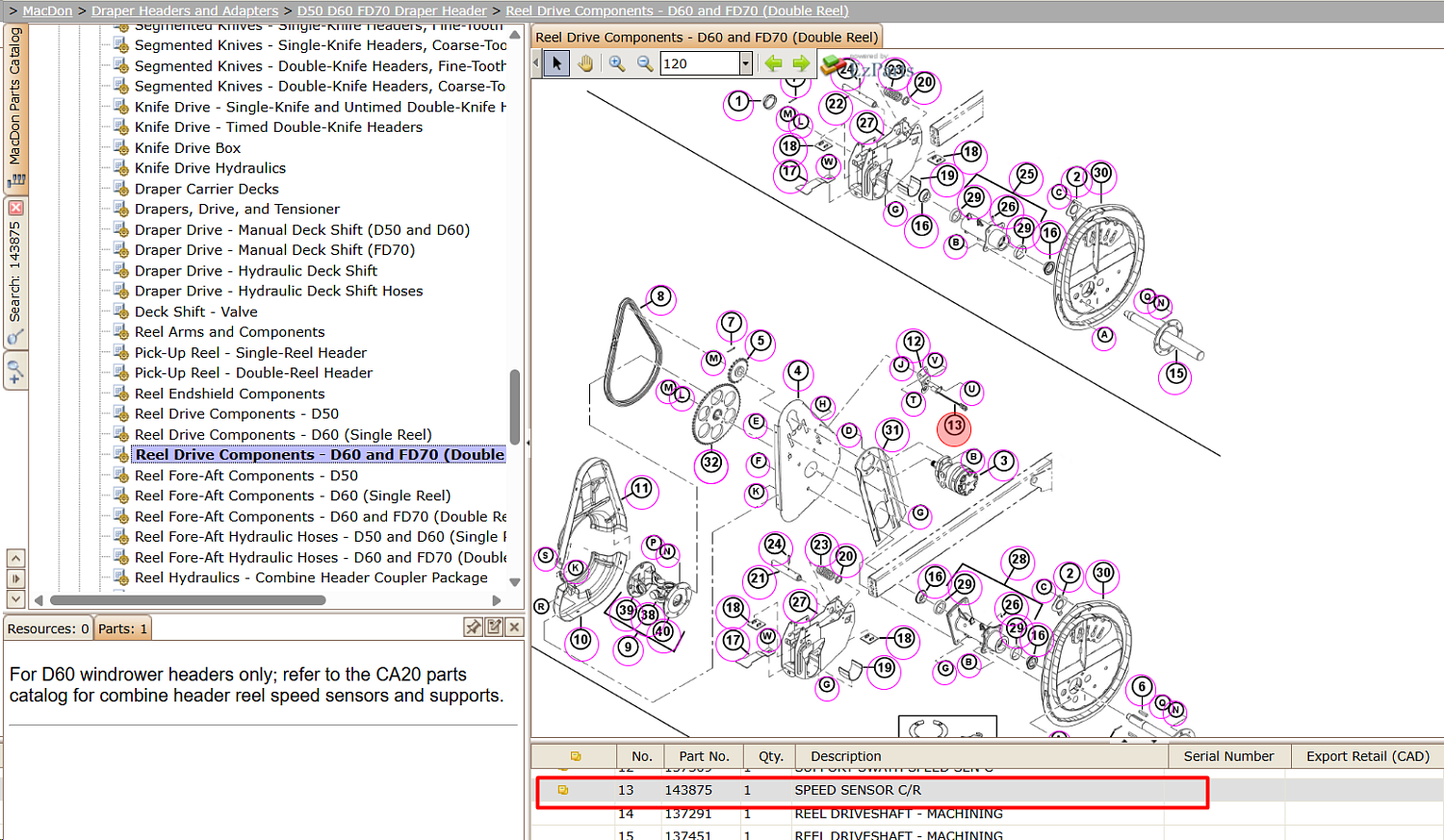
Task: Select the Reel Drive Components diagram tab
Action: (707, 38)
